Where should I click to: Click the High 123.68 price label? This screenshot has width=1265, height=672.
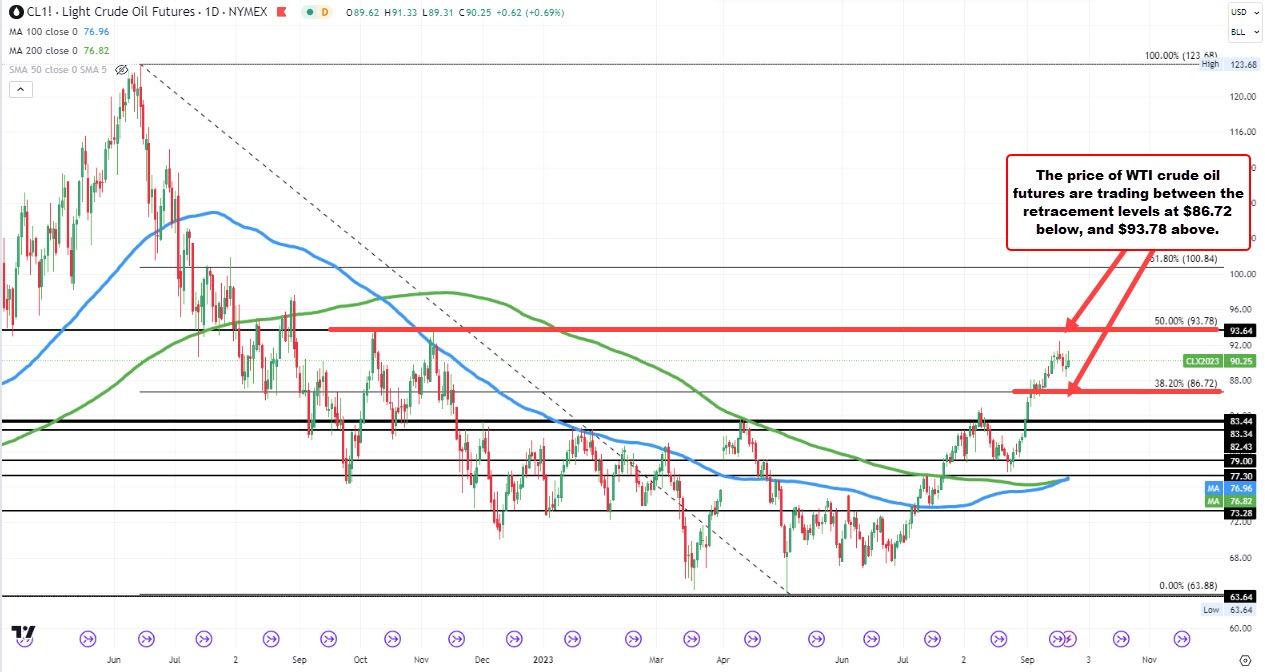(1228, 64)
